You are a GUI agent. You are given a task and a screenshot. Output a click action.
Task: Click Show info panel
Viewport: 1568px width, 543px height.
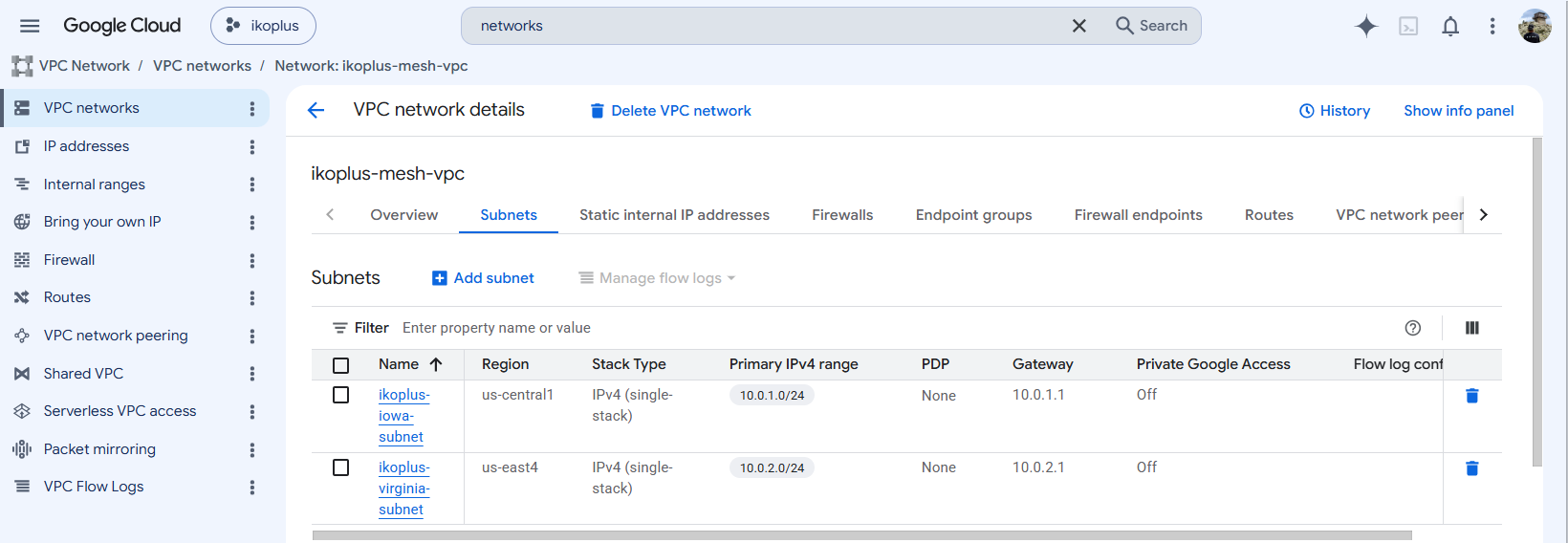pyautogui.click(x=1458, y=111)
